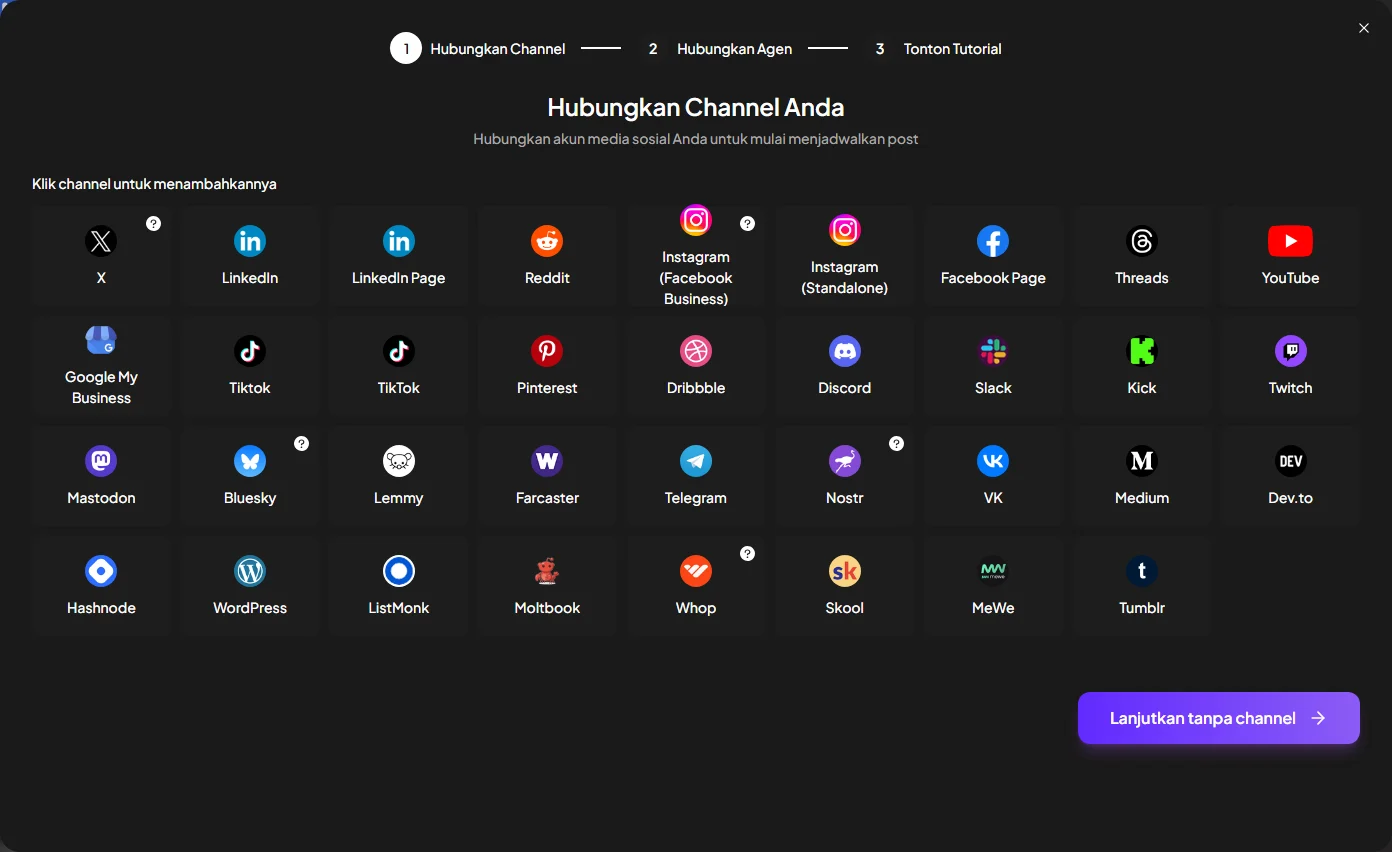Viewport: 1392px width, 852px height.
Task: Add the Bluesky channel
Action: tap(250, 476)
